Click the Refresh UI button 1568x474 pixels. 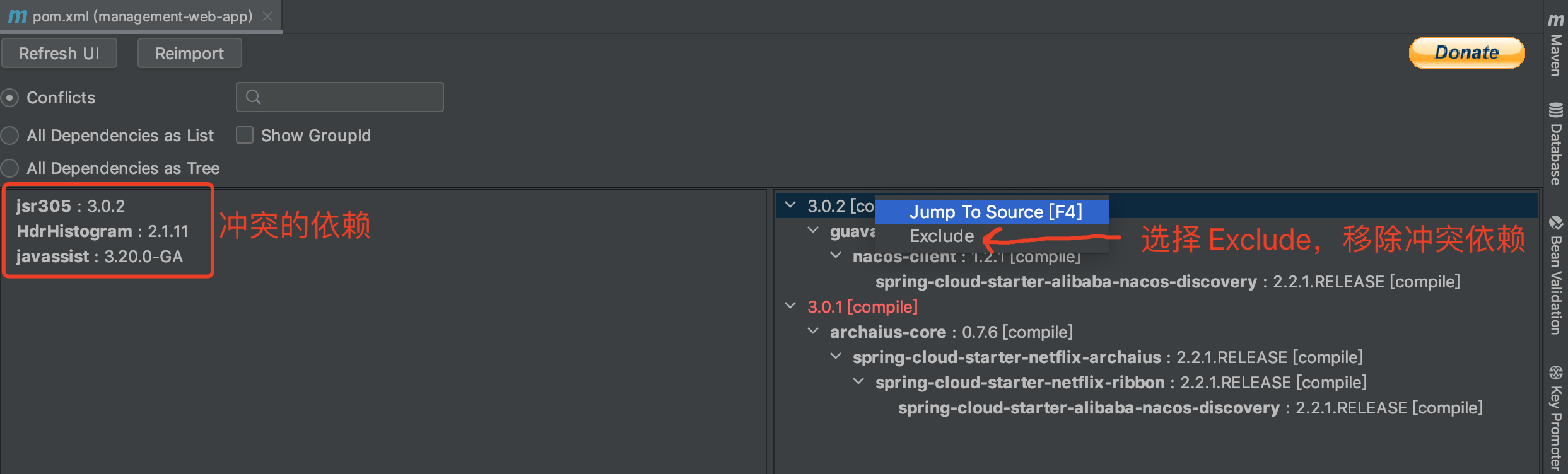(59, 54)
